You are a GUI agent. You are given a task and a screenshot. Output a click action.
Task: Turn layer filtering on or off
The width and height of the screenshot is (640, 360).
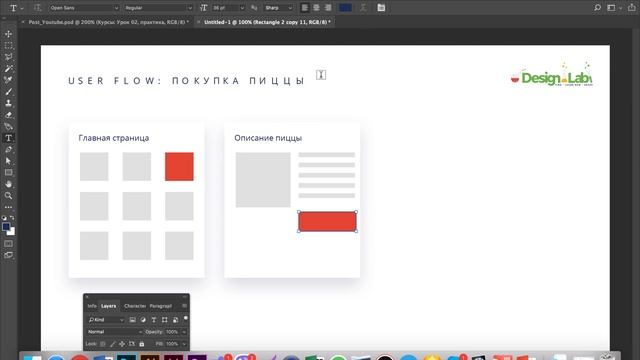click(185, 318)
